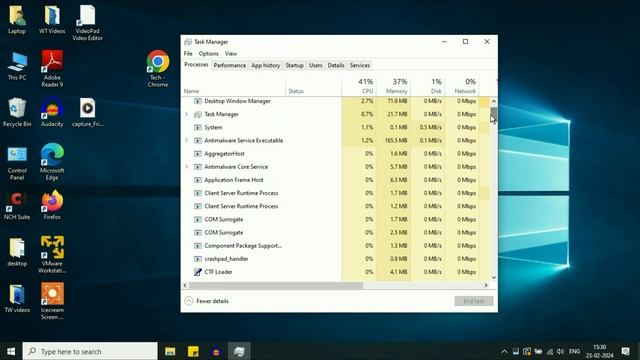Viewport: 640px width, 360px height.
Task: Select the NCH Suite desktop shortcut
Action: 17,206
